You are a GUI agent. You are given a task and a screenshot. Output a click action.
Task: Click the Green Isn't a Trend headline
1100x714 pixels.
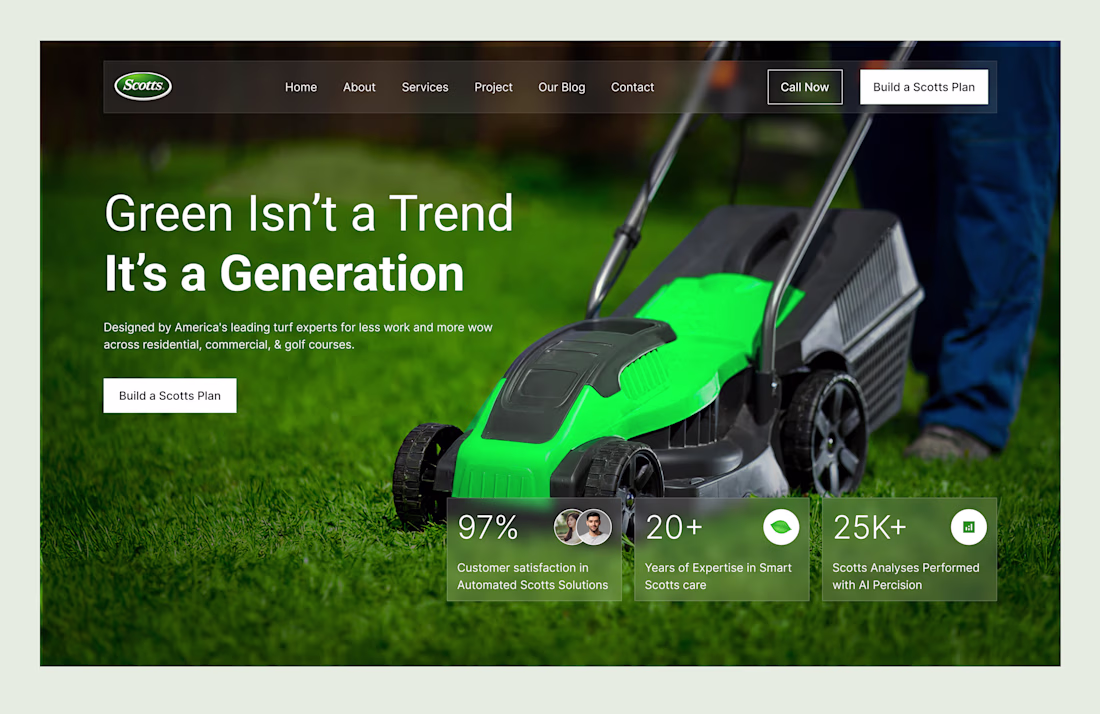coord(309,213)
